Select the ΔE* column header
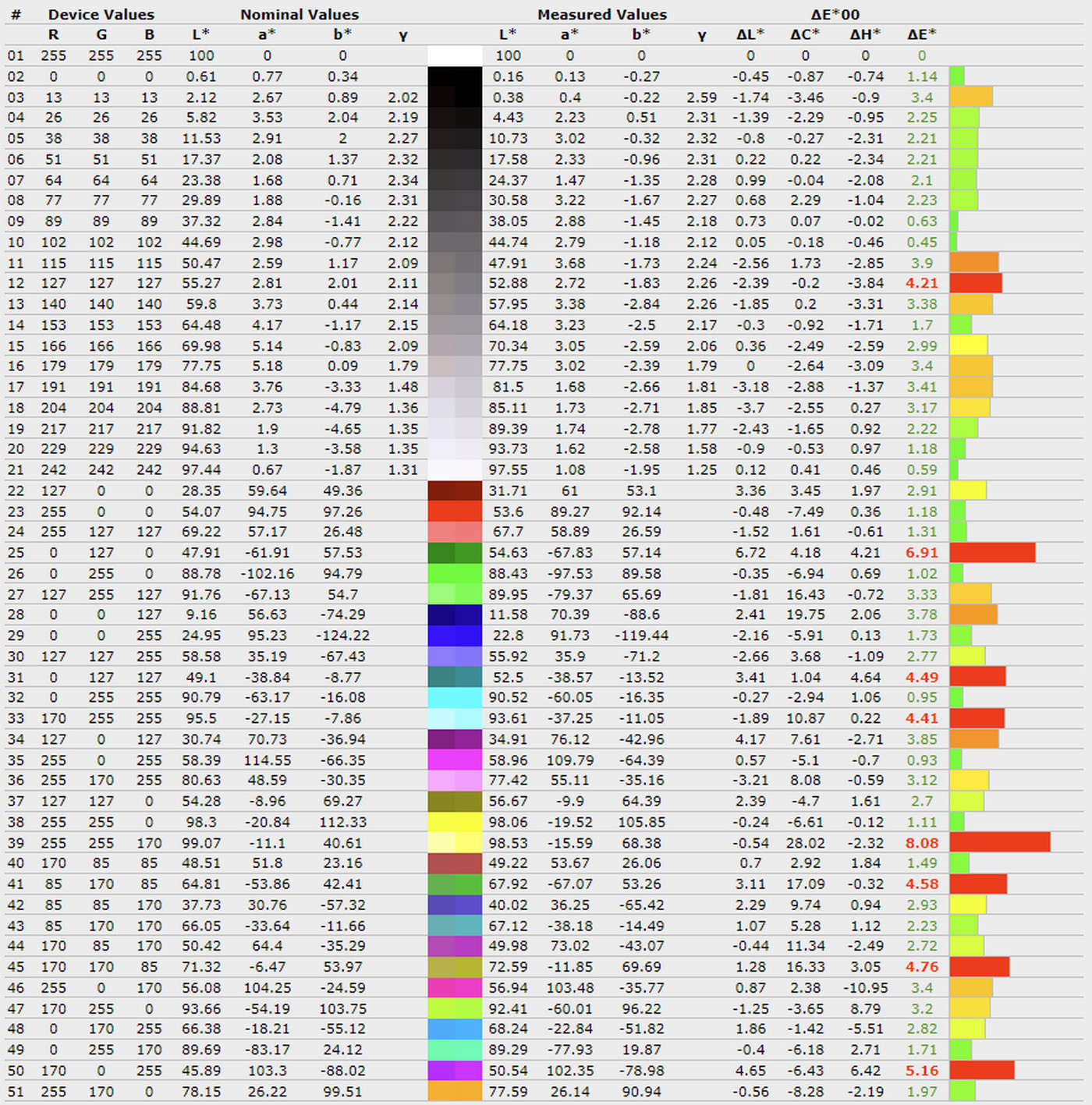This screenshot has width=1092, height=1105. [922, 34]
